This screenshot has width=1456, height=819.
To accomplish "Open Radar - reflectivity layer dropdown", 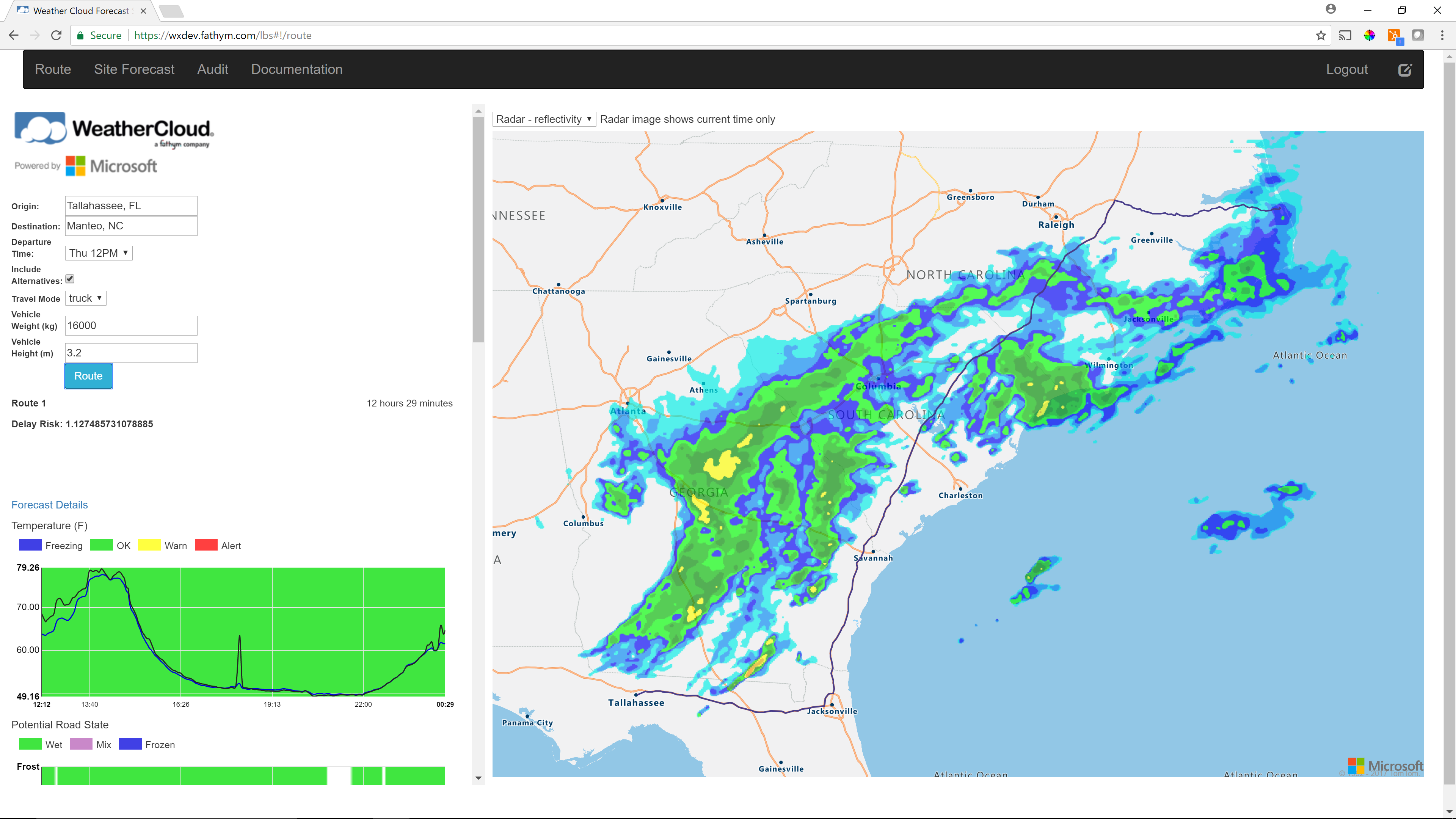I will [544, 119].
